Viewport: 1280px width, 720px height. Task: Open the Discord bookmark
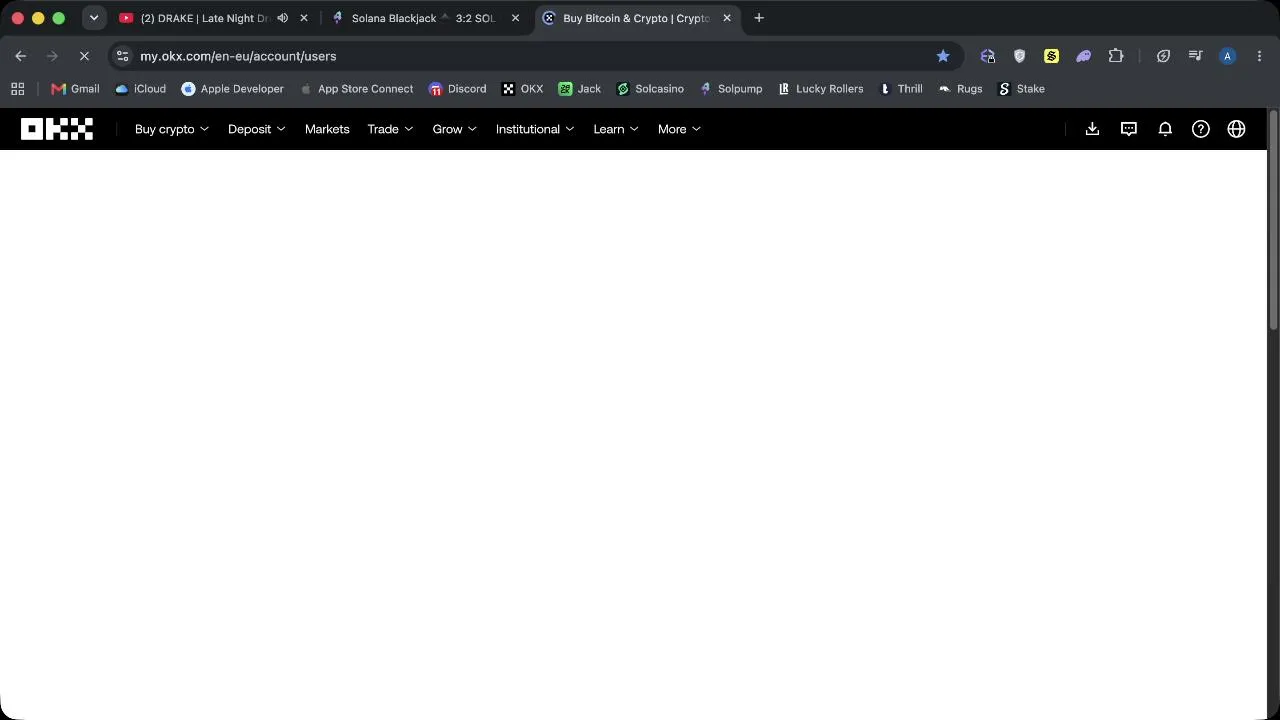pos(457,89)
